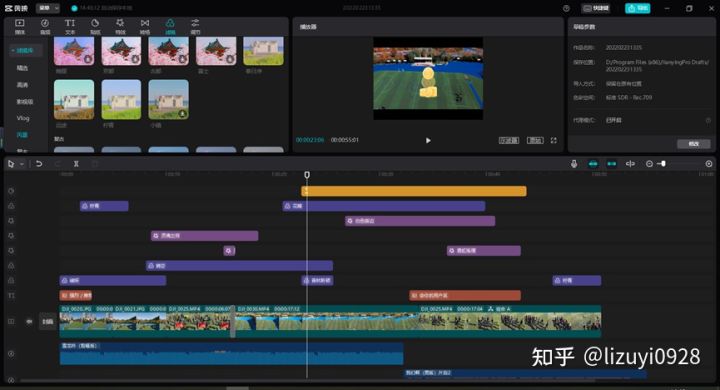Undo the last edit in the timeline toolbar

tap(39, 164)
